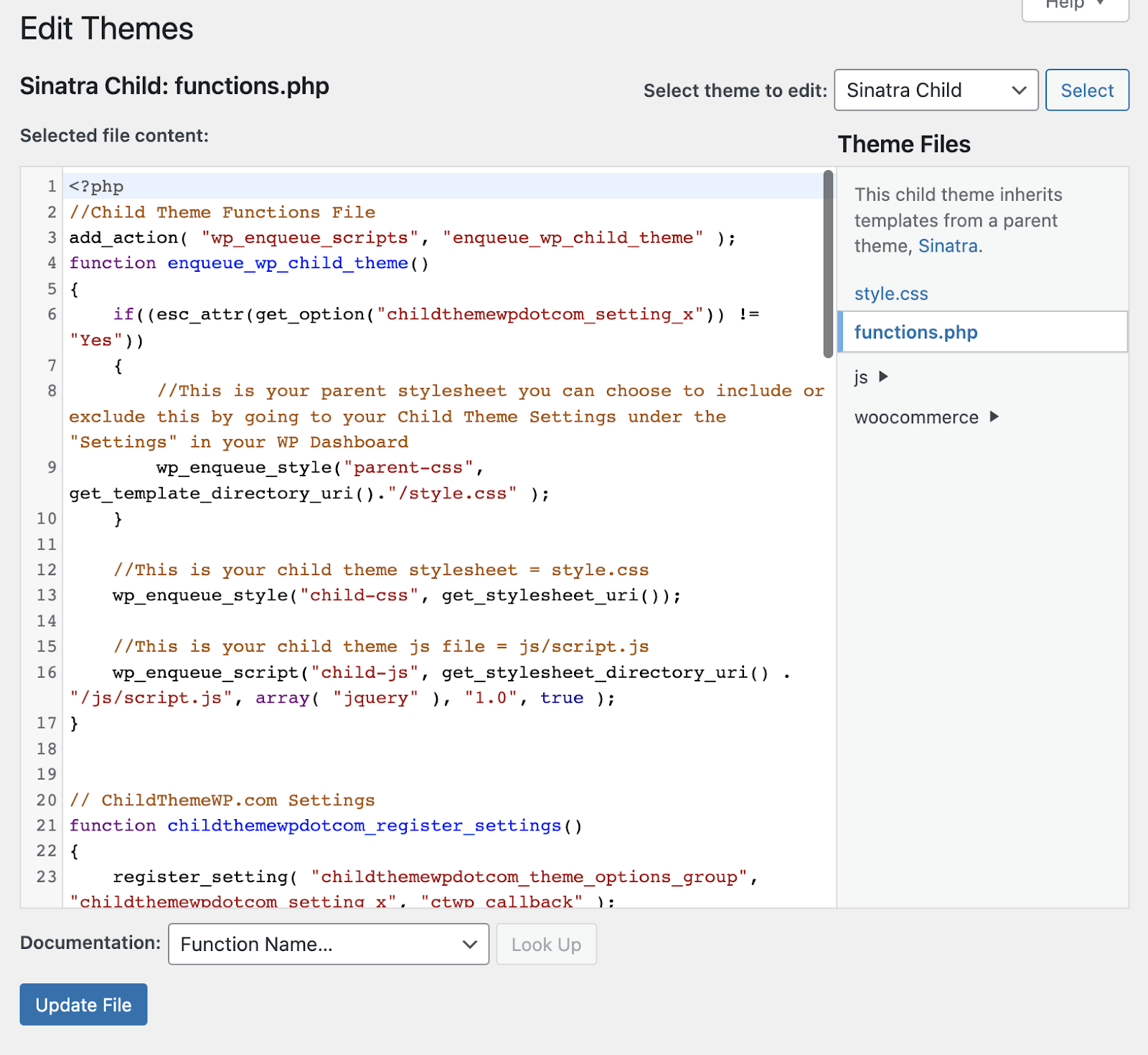Click line number 11 in gutter
1148x1055 pixels.
47,544
